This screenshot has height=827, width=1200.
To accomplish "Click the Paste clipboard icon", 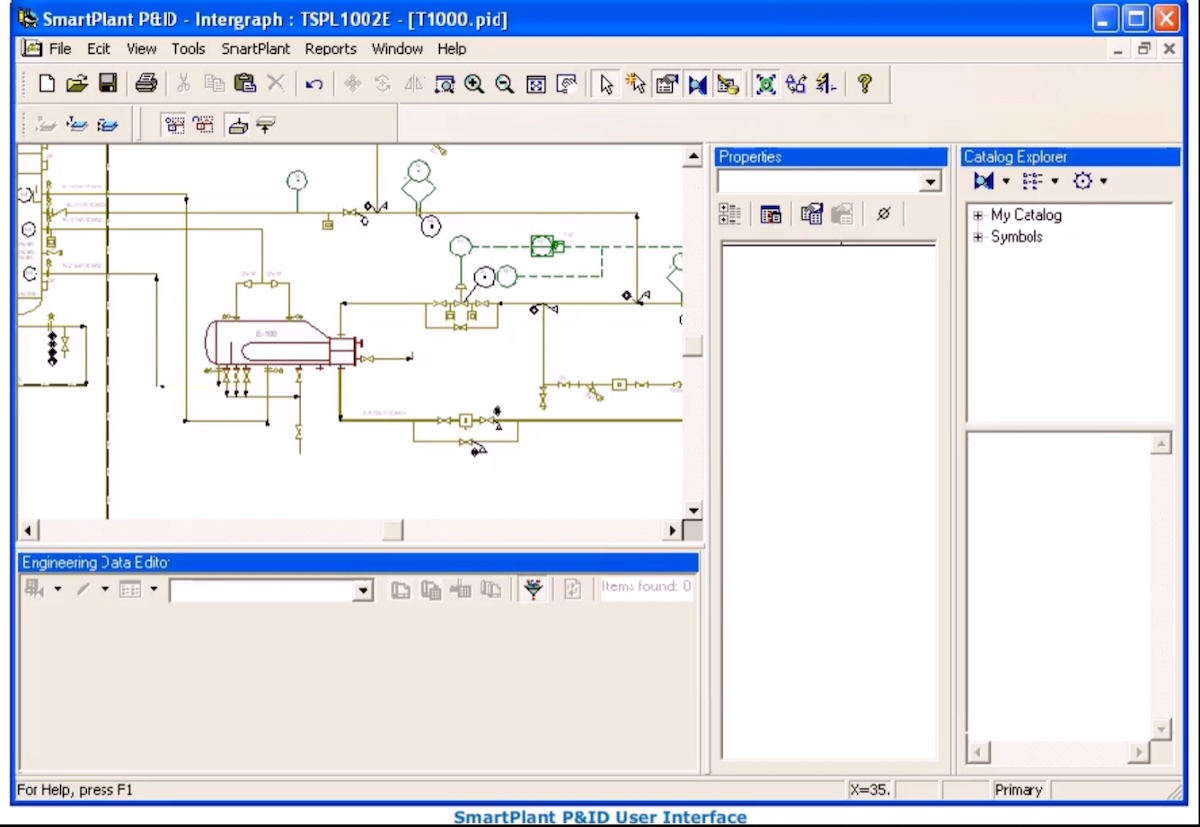I will point(245,84).
